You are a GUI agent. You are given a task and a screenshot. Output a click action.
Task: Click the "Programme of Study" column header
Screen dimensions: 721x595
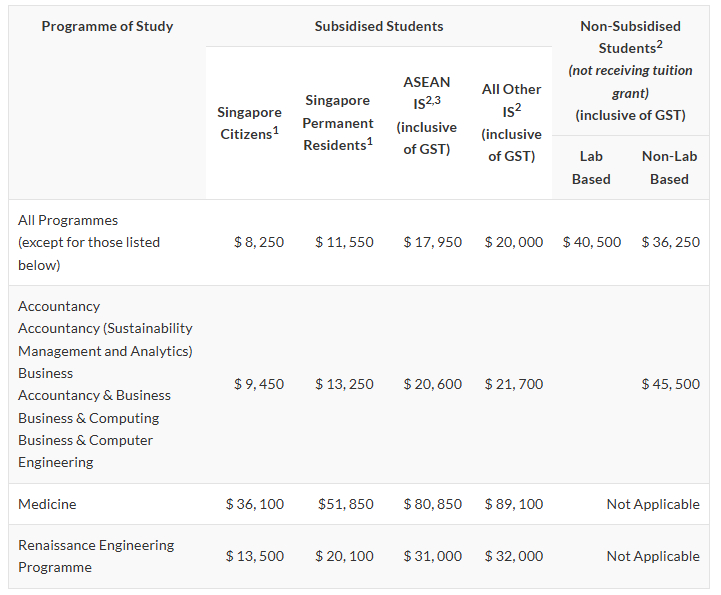pos(107,26)
